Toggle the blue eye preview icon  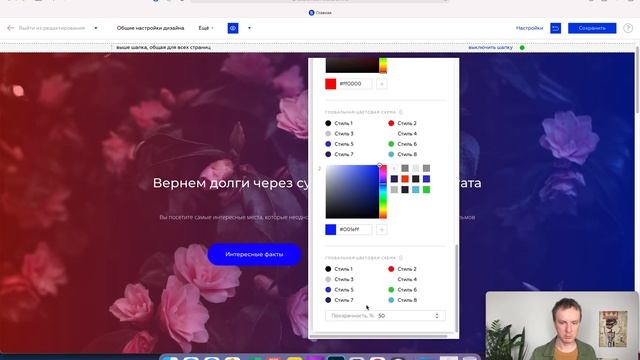233,28
